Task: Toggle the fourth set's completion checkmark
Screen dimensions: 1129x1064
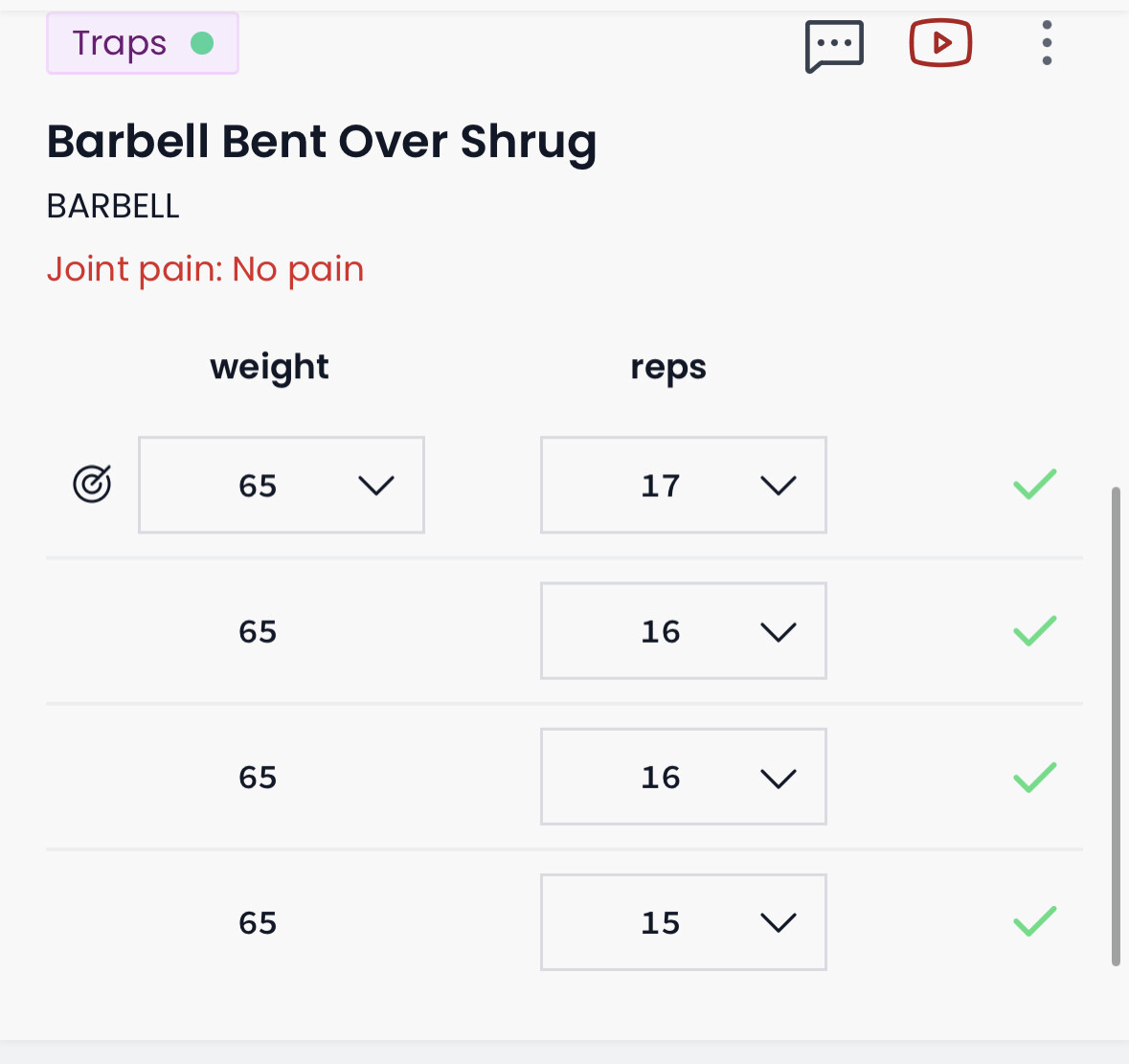Action: click(x=1034, y=922)
